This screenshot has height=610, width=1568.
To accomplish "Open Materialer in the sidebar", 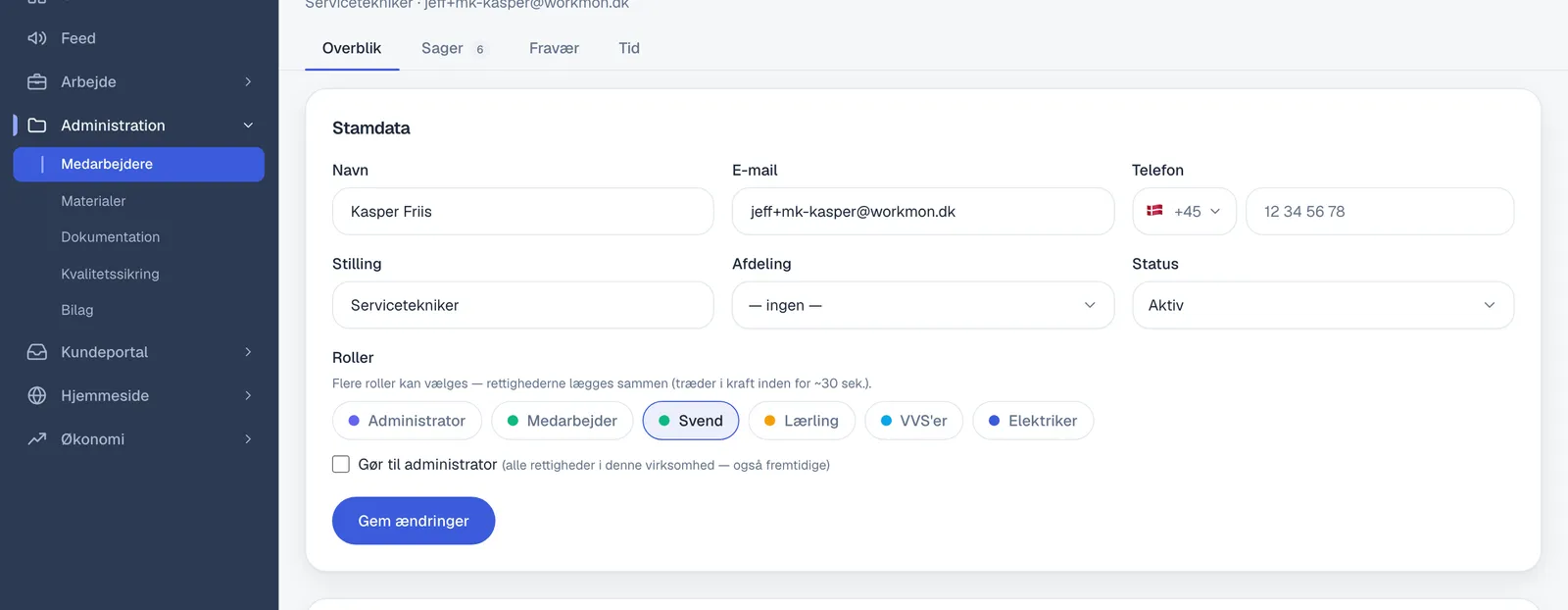I will (93, 201).
